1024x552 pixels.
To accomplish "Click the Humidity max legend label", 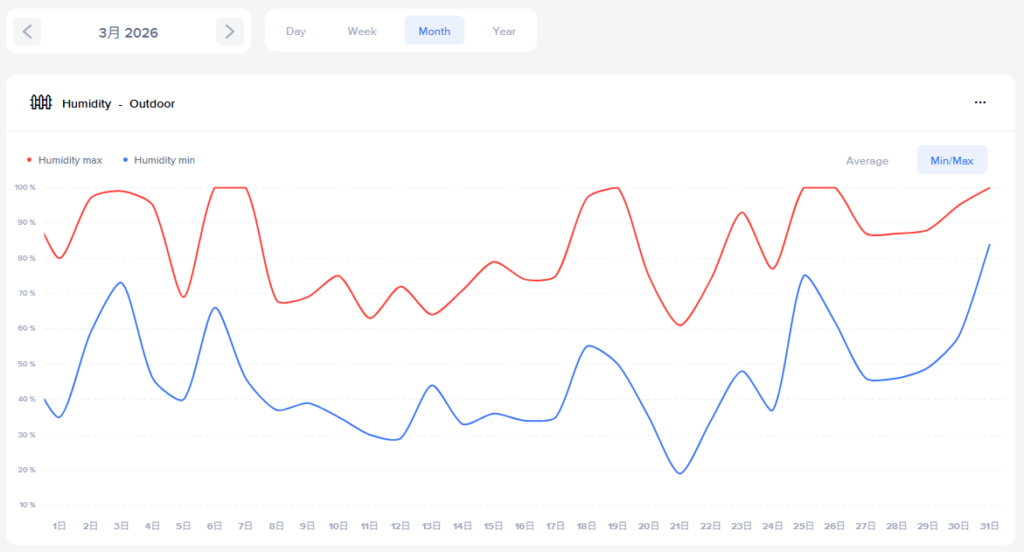I will pyautogui.click(x=70, y=160).
